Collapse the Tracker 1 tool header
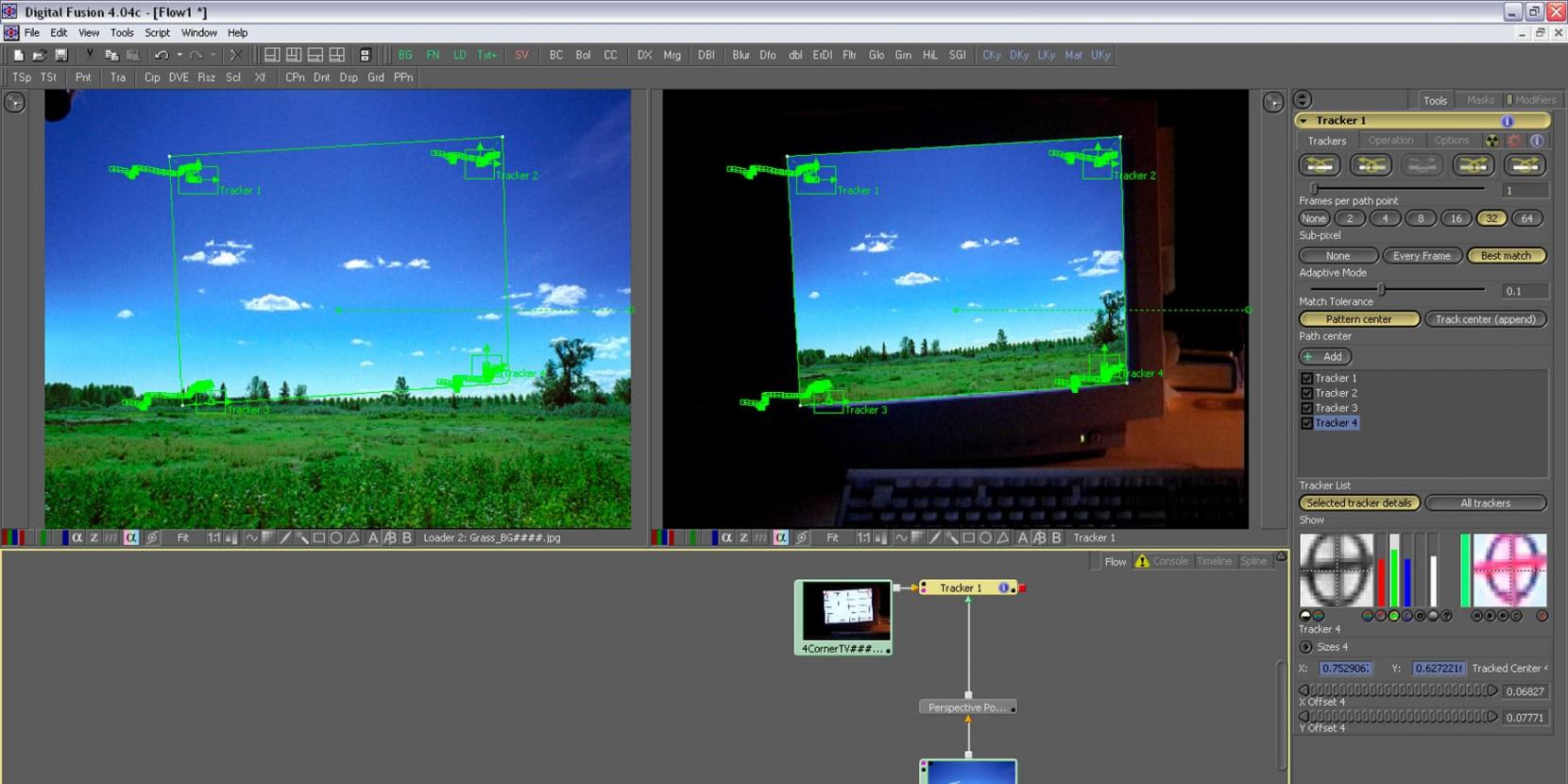The width and height of the screenshot is (1568, 784). pos(1304,121)
